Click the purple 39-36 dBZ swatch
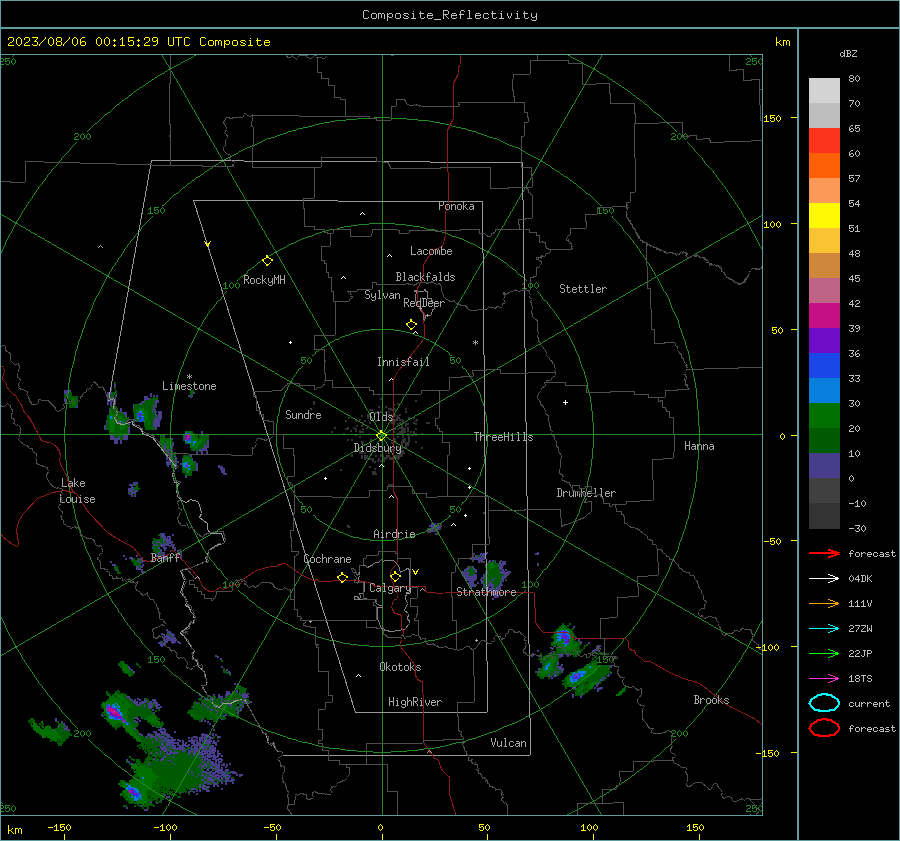 point(824,340)
